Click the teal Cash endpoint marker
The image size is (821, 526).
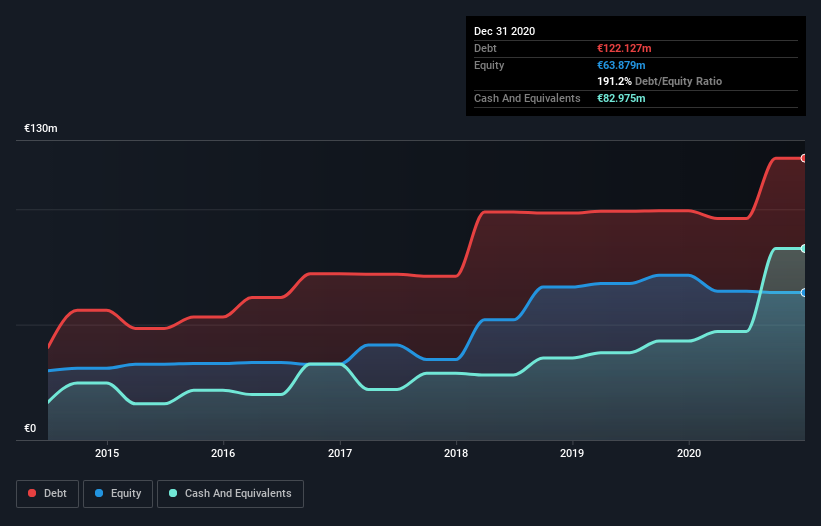pyautogui.click(x=804, y=249)
